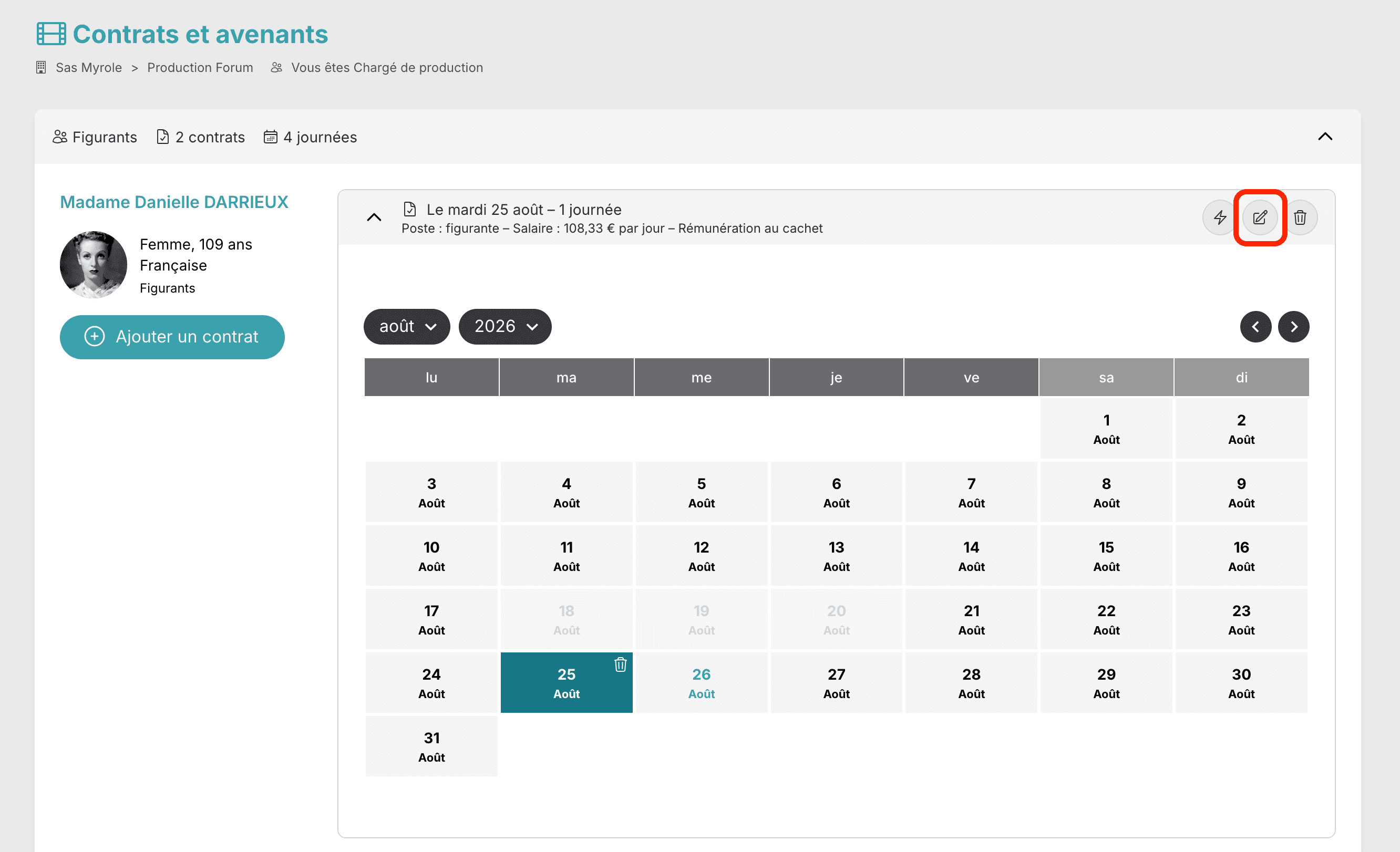Click 'Vous êtes Chargé de production' text
Viewport: 1400px width, 852px height.
(387, 68)
